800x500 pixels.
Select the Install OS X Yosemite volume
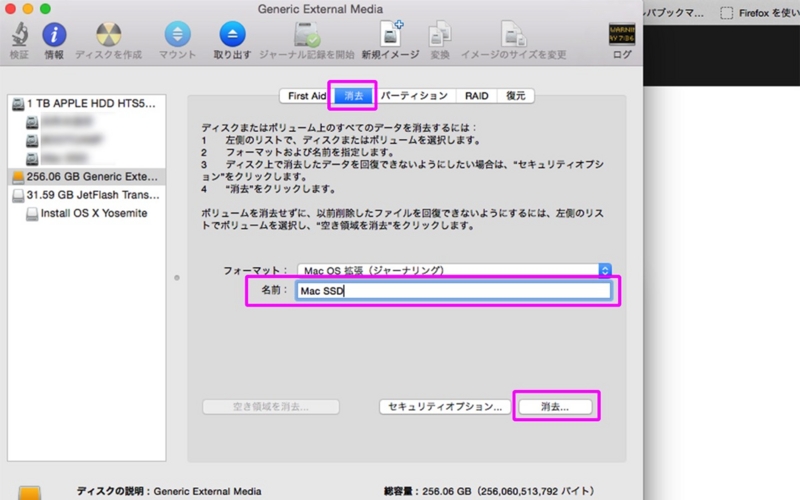(87, 213)
